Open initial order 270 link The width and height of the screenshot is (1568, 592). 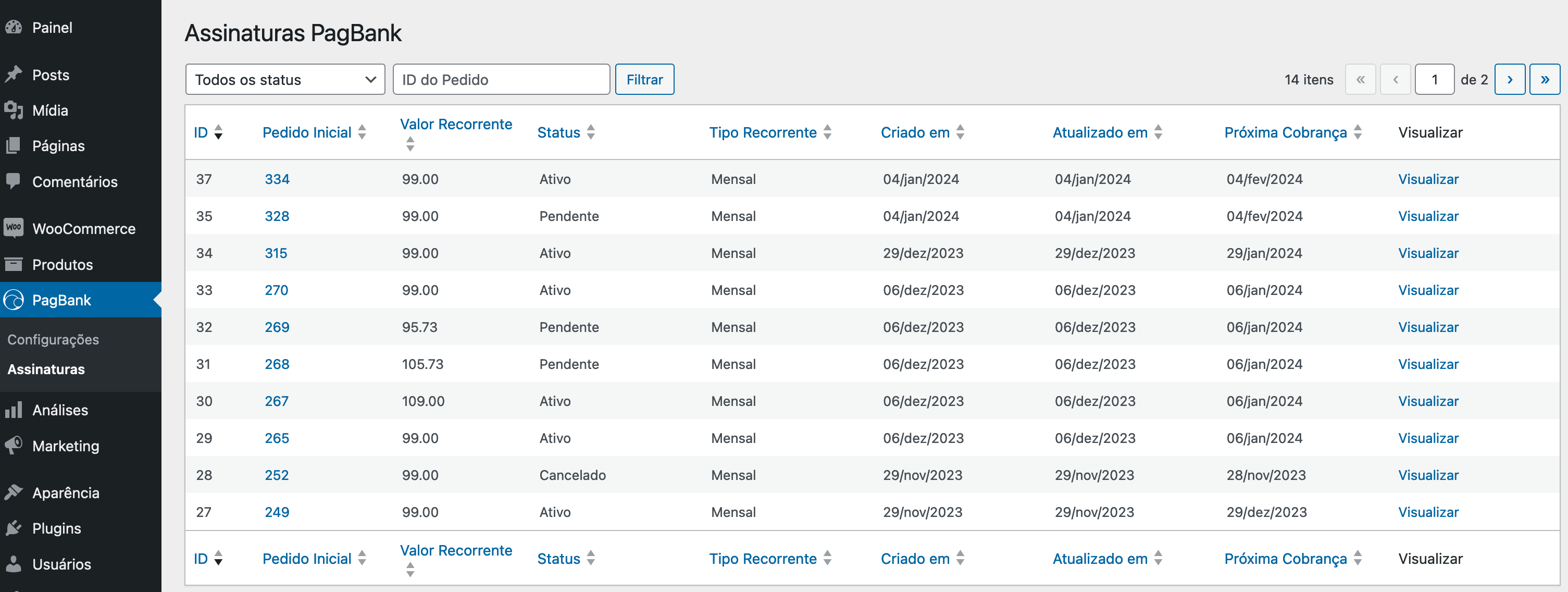[276, 290]
